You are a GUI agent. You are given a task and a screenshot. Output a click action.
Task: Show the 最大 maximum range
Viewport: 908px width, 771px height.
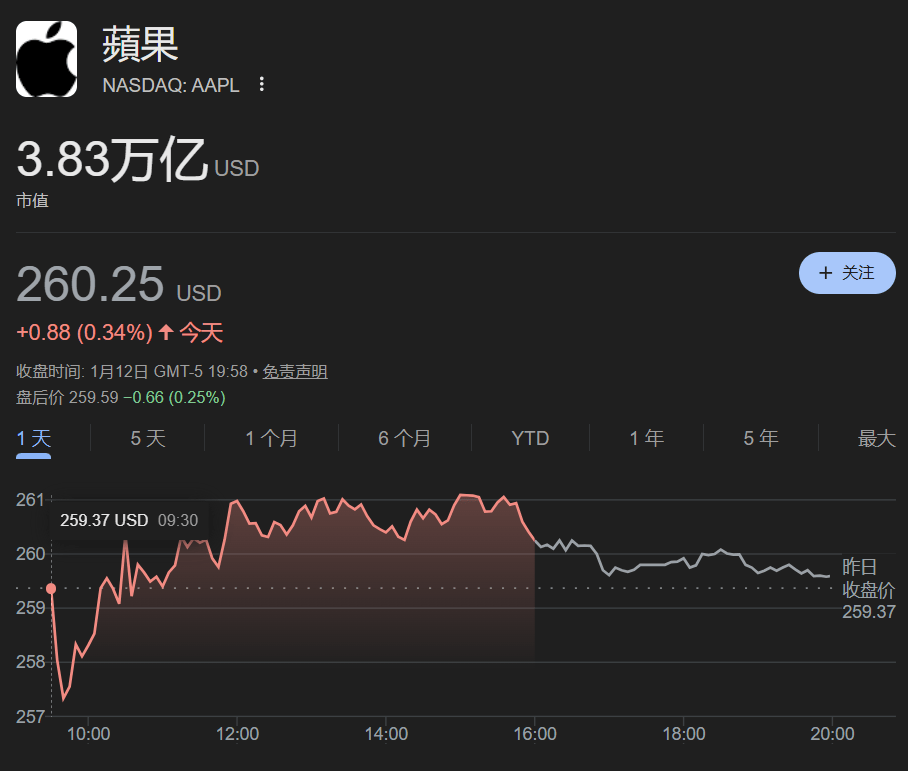tap(876, 438)
